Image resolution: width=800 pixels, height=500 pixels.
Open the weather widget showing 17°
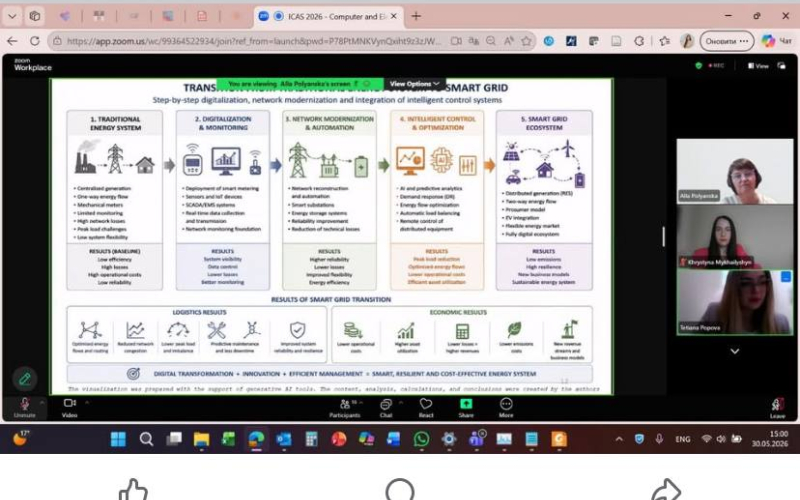pos(20,438)
